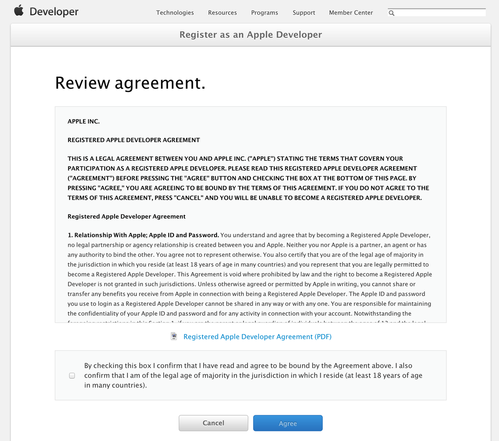Focus the search input field
Viewport: 499px width, 441px height.
tap(440, 13)
